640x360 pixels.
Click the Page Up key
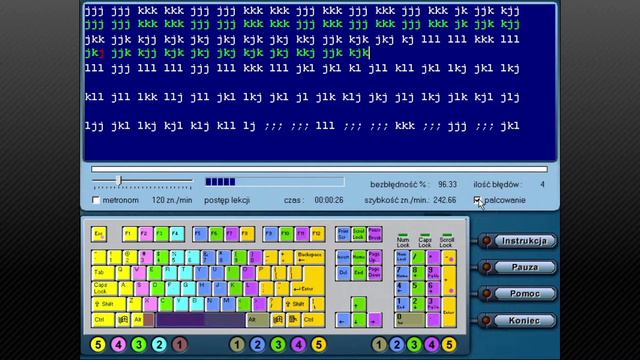coord(375,257)
